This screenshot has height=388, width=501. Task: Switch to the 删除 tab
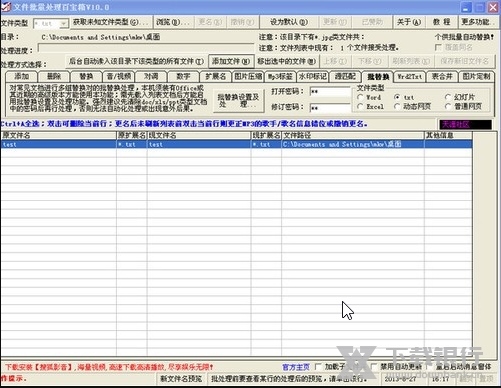point(54,76)
